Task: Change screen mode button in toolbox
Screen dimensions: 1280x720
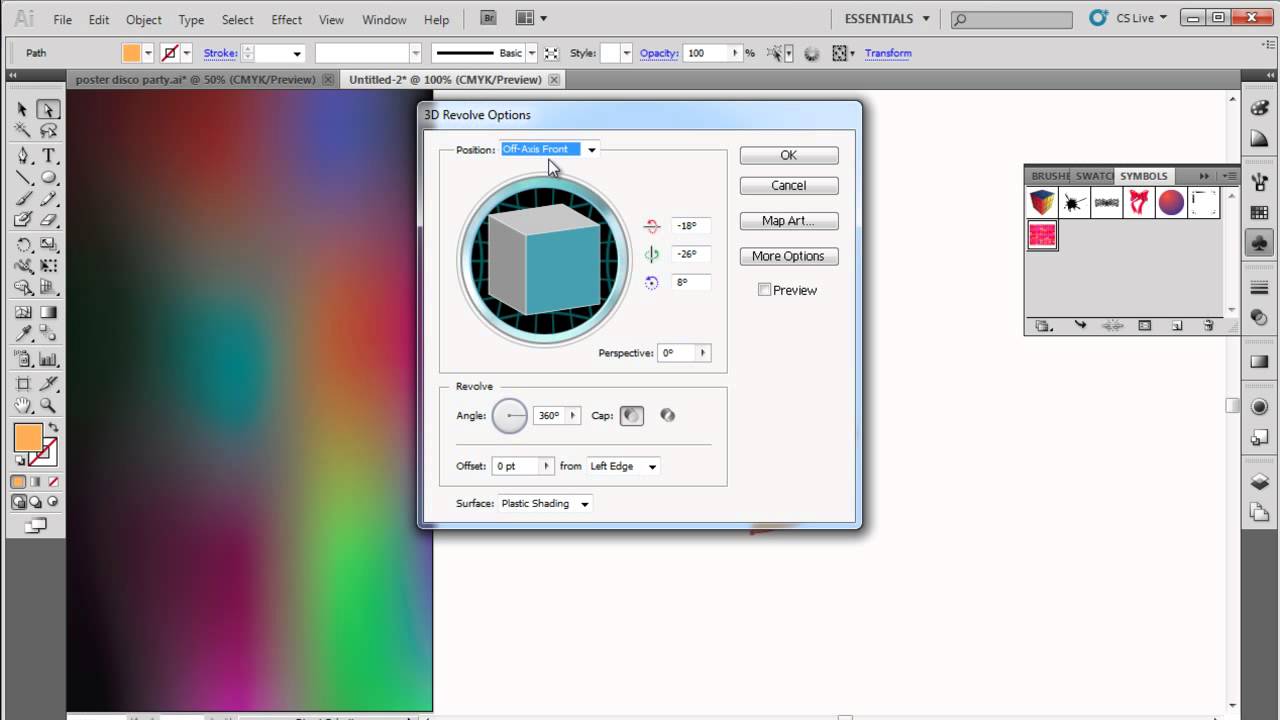Action: [35, 524]
